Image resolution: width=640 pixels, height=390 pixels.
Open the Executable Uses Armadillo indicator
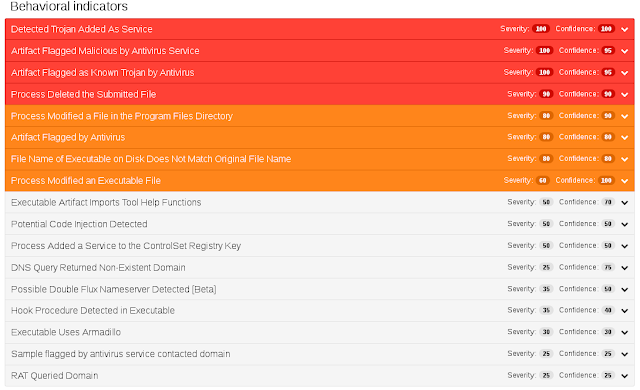point(320,332)
